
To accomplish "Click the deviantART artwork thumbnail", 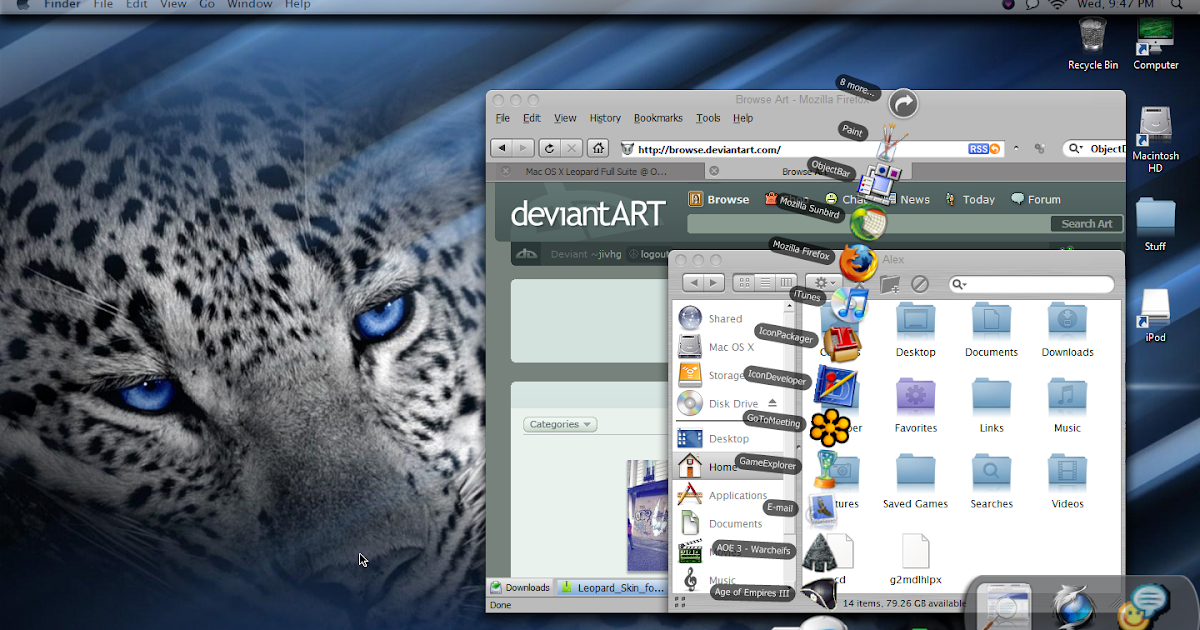I will (x=646, y=515).
